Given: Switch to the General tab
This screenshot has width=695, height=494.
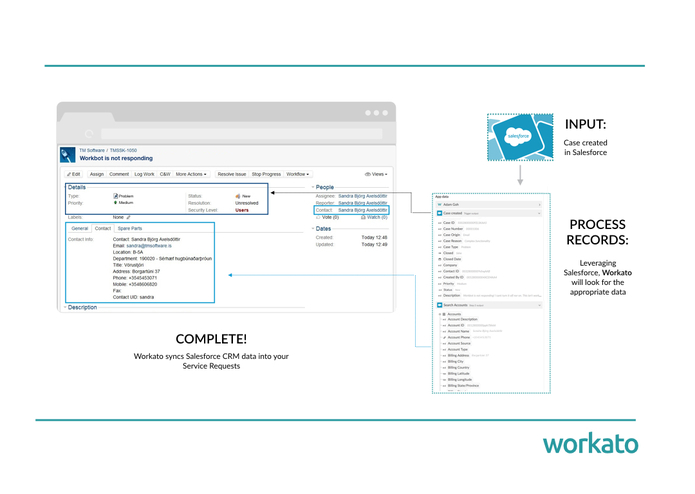Looking at the screenshot, I should pyautogui.click(x=79, y=229).
